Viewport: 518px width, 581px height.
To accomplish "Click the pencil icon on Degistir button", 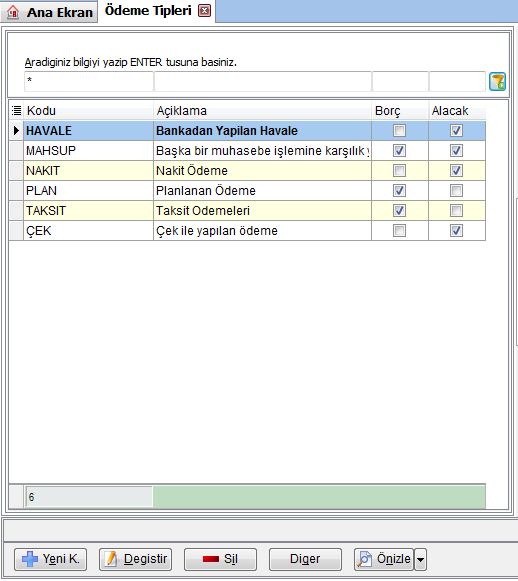I will [x=111, y=559].
